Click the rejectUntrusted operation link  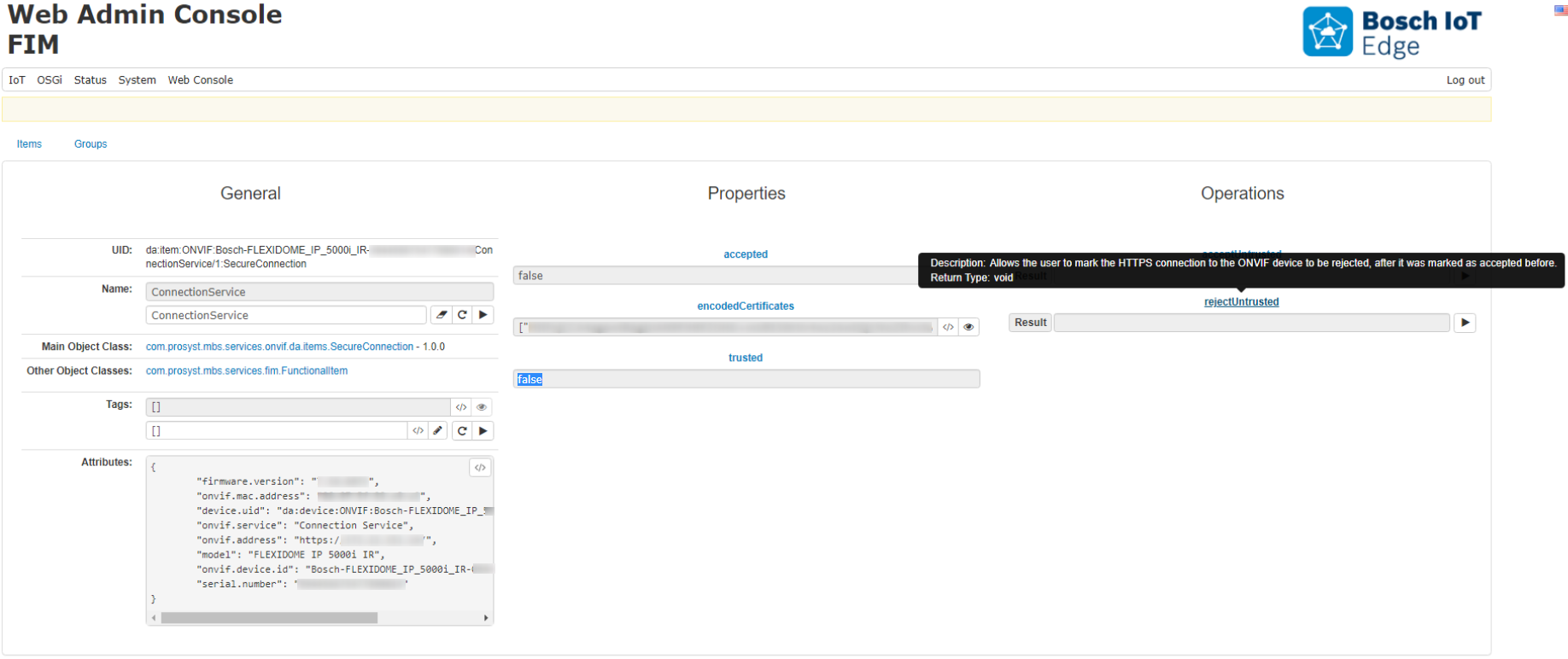click(x=1242, y=302)
